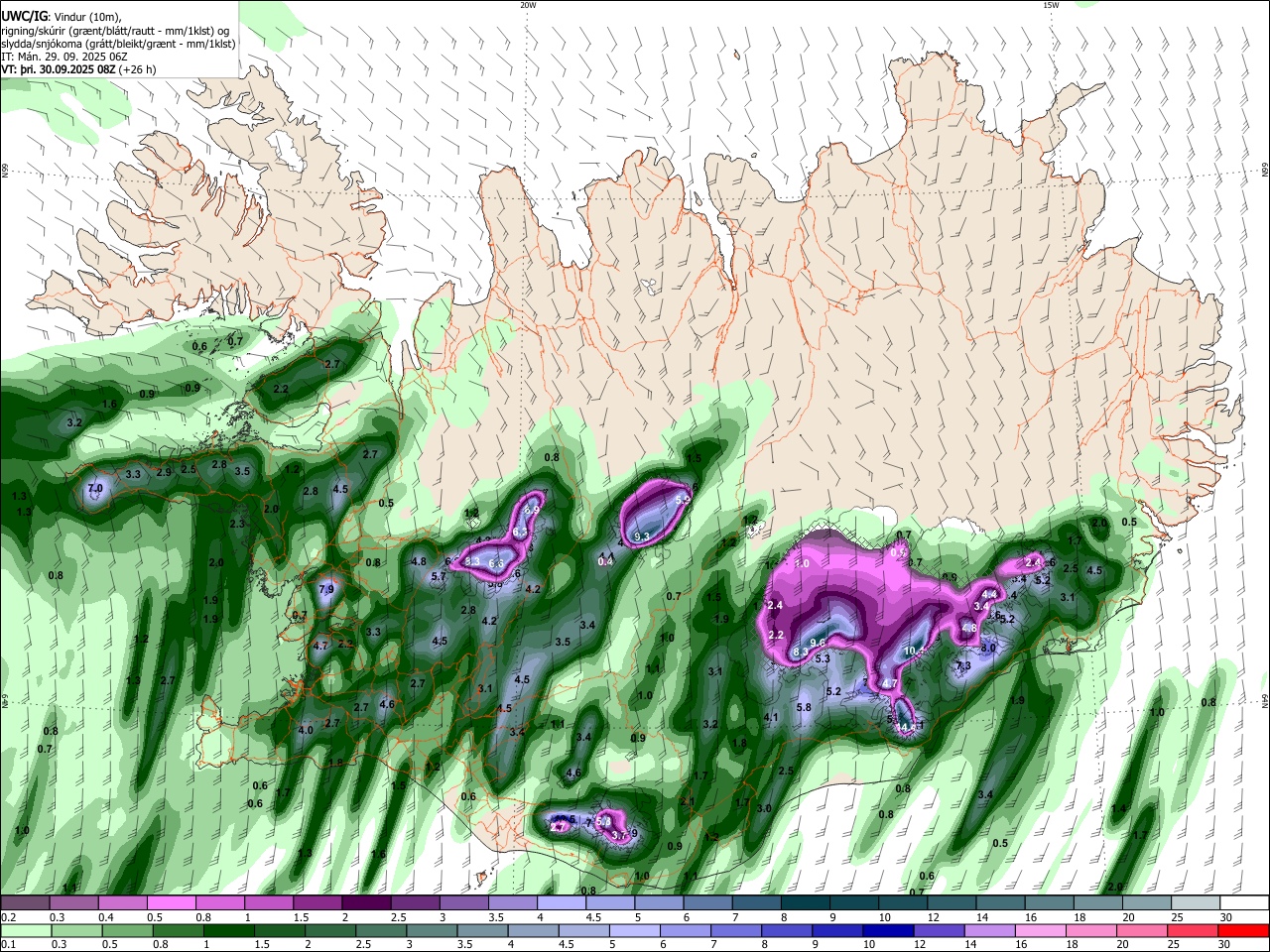Viewport: 1270px width, 952px height.
Task: Click the 'VT: Þri. 30.09.2025 08Z (+26 h)' line
Action: pyautogui.click(x=79, y=69)
